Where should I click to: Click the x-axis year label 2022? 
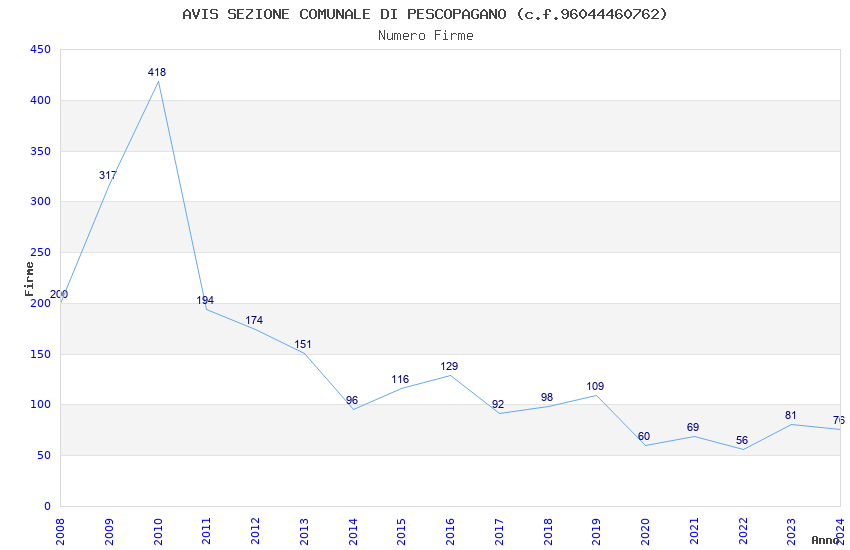[x=743, y=532]
